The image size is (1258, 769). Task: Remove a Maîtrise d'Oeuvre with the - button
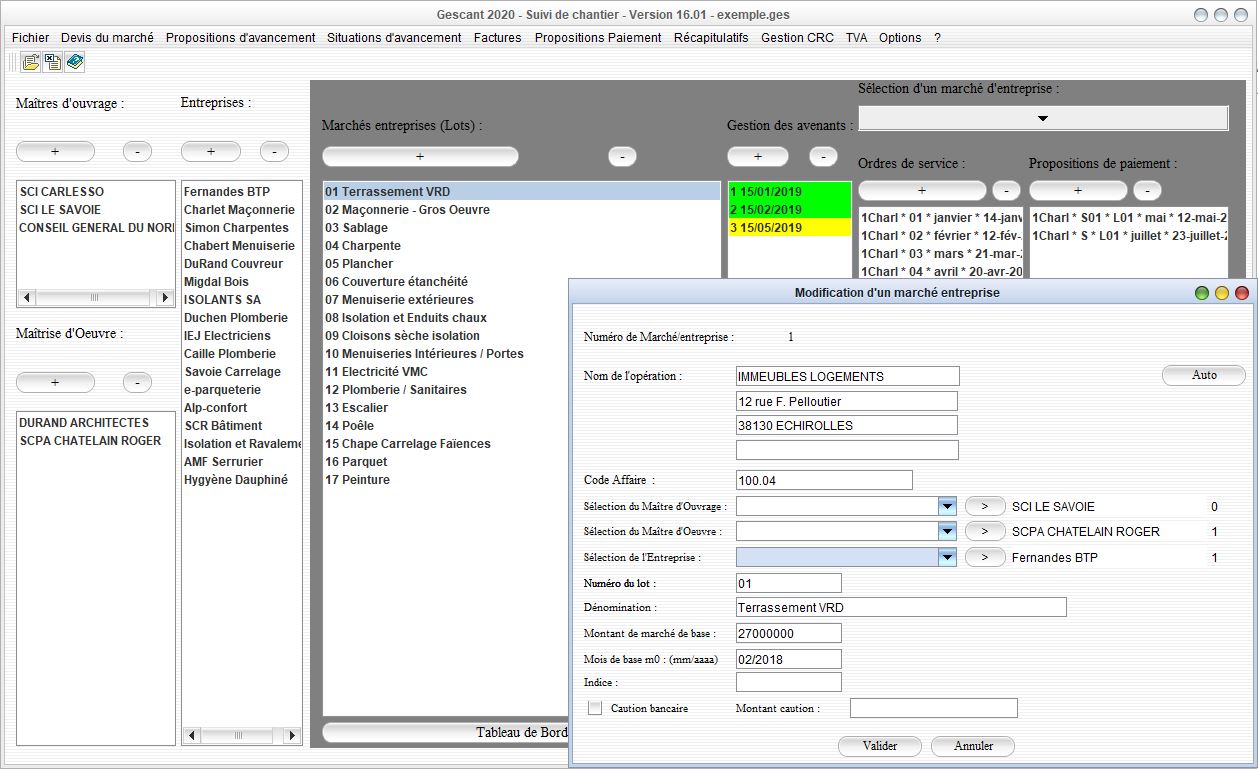coord(137,382)
